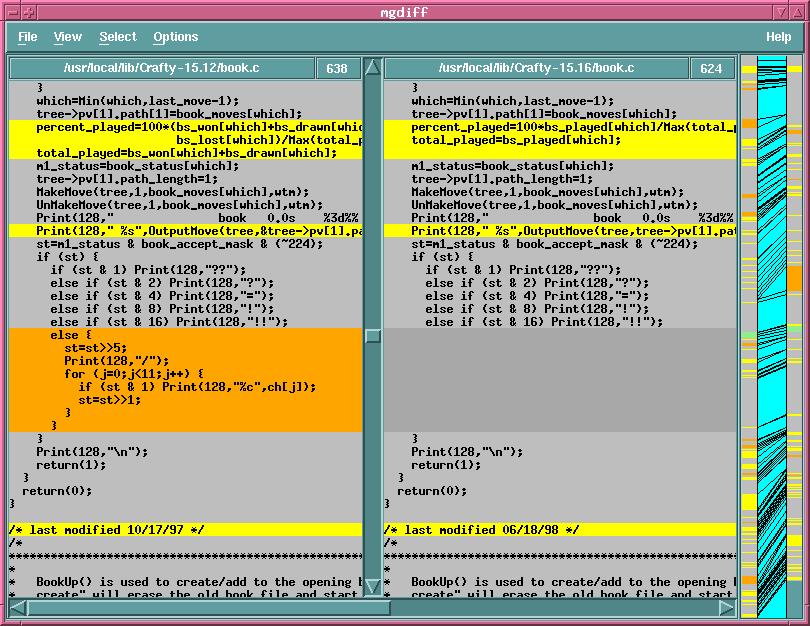
Task: Open the View menu
Action: pyautogui.click(x=68, y=37)
